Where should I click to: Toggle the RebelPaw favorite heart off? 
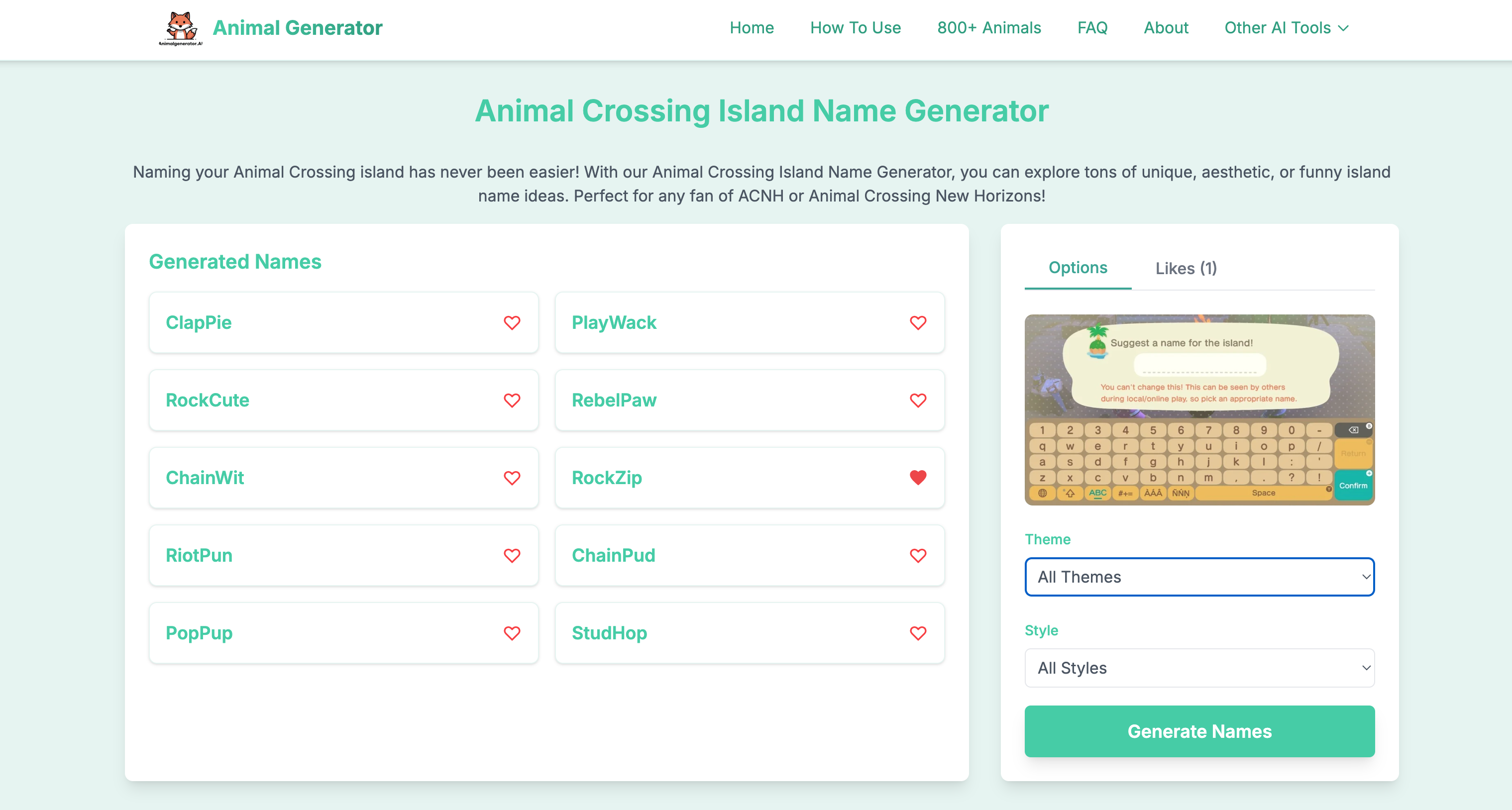[917, 401]
